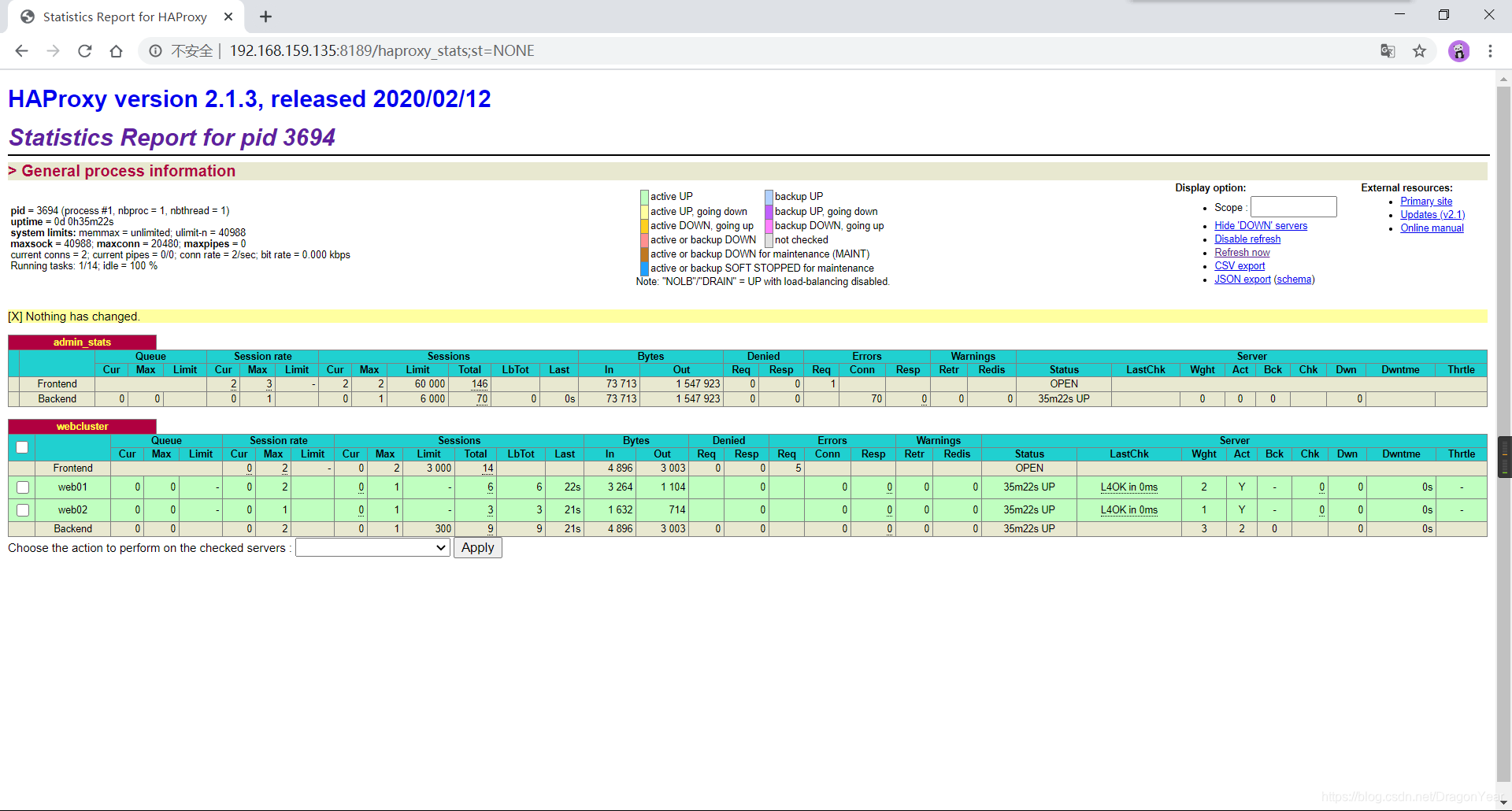Click webcluster Frontend sessions total 14

click(x=487, y=468)
